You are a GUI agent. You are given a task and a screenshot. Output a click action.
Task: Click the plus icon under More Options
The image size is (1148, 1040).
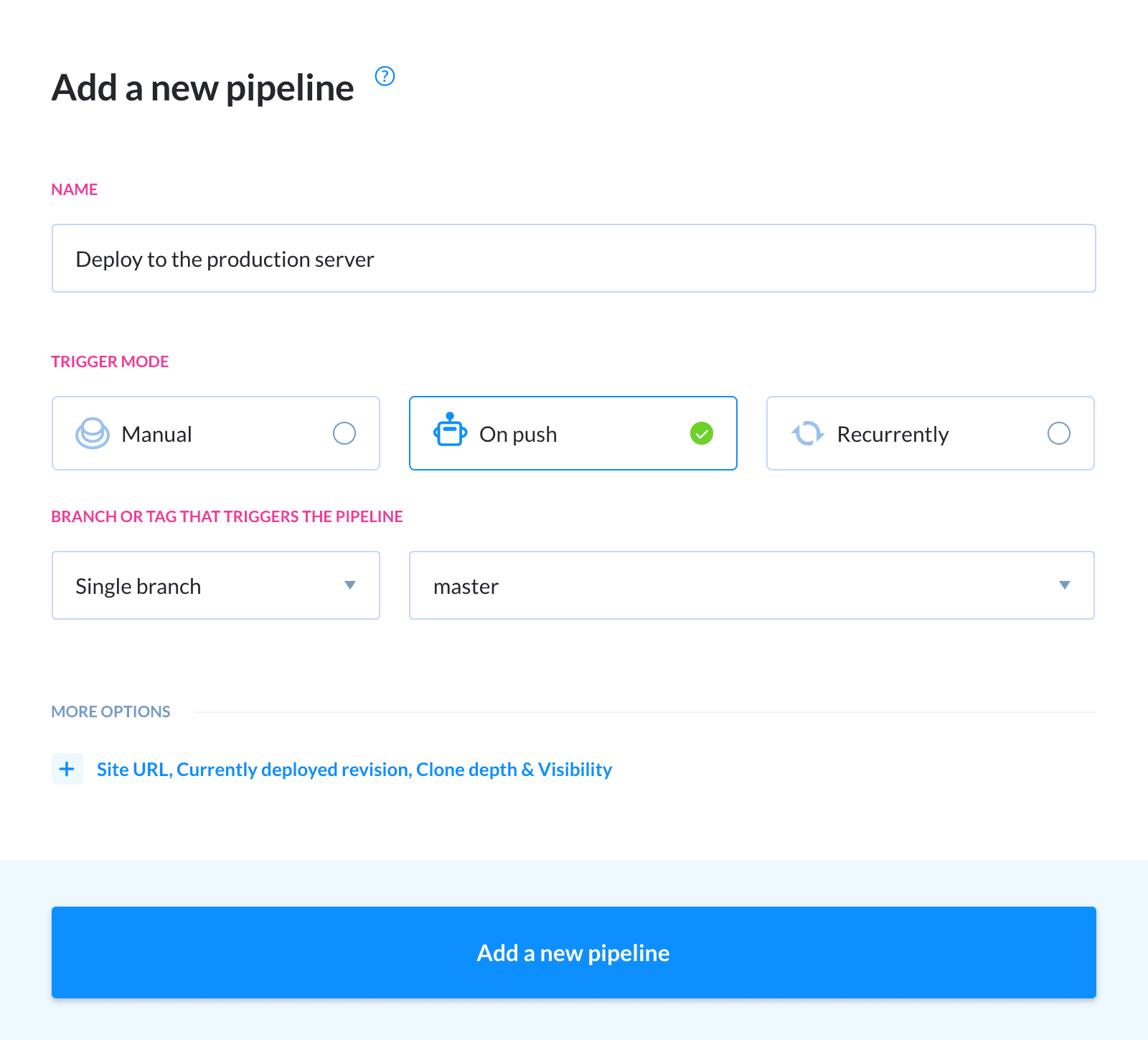pyautogui.click(x=67, y=769)
